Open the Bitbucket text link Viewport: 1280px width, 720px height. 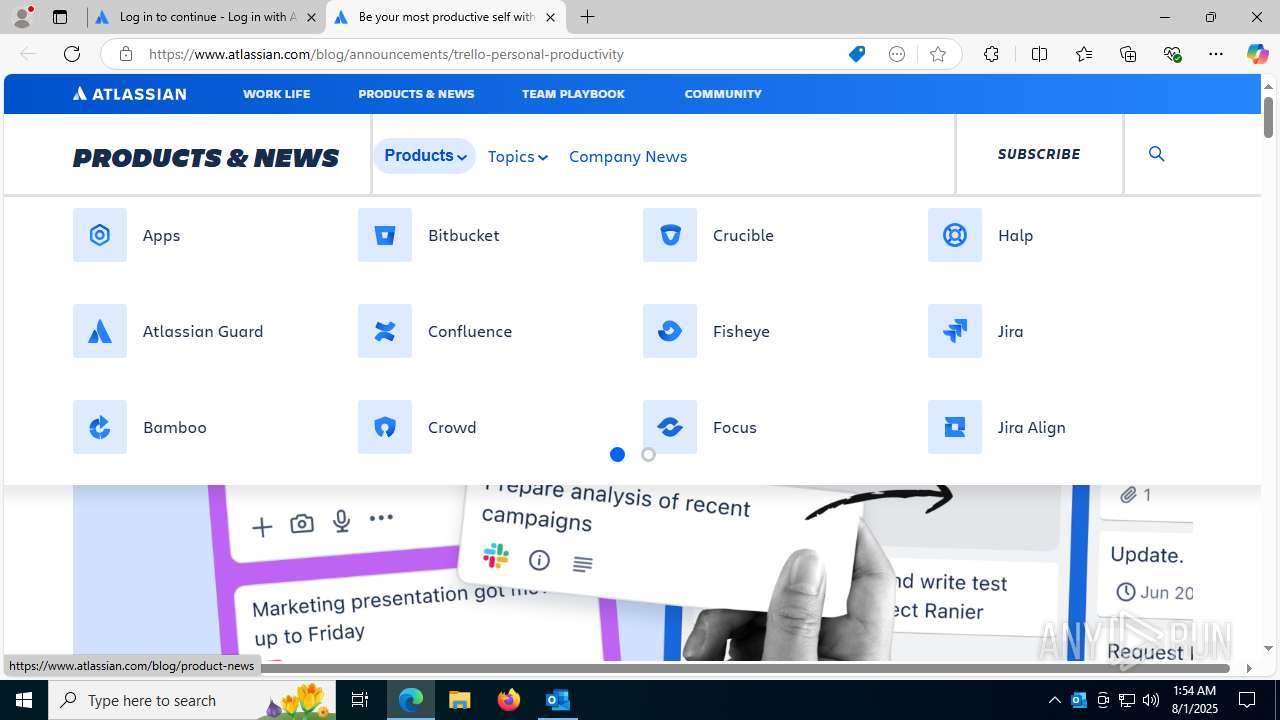[x=464, y=235]
